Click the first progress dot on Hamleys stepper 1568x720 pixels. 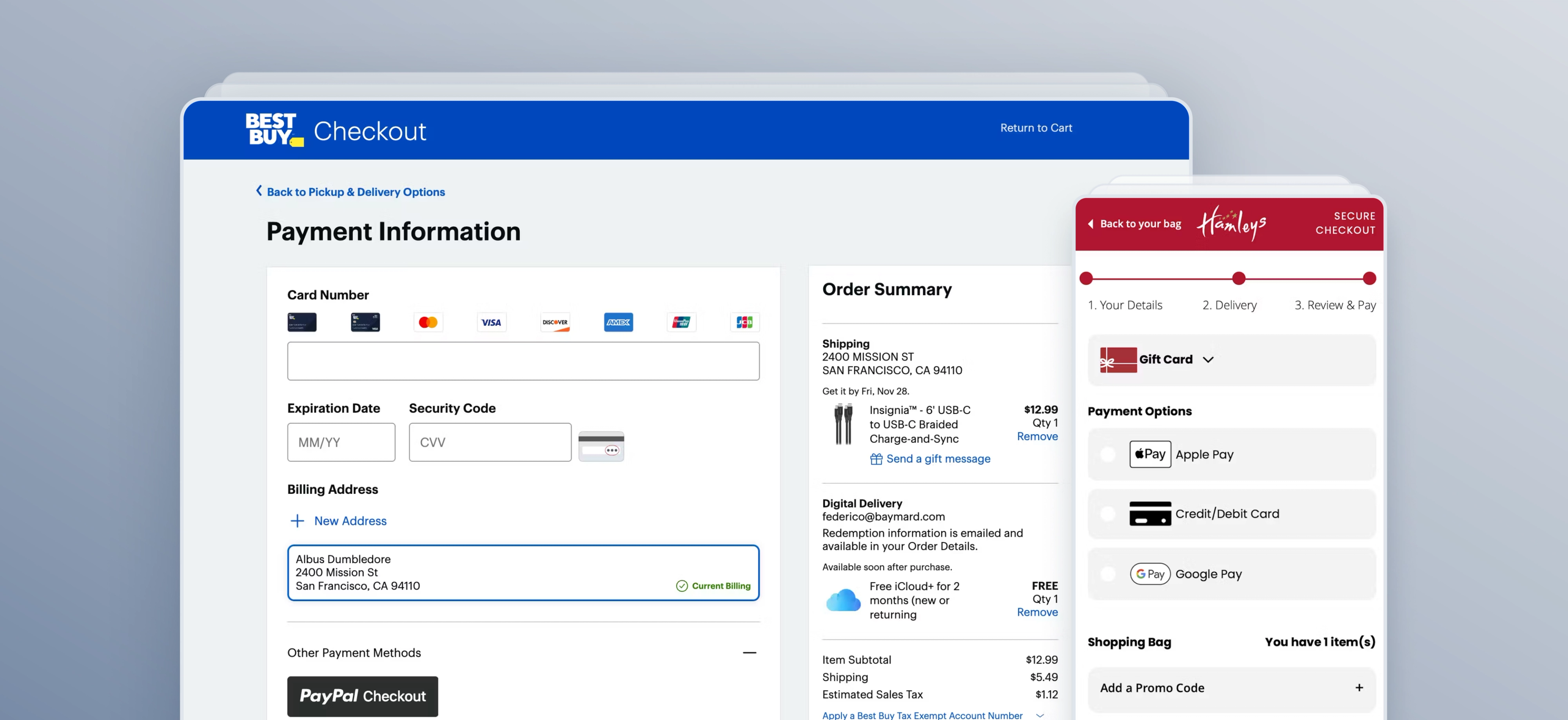pos(1086,279)
